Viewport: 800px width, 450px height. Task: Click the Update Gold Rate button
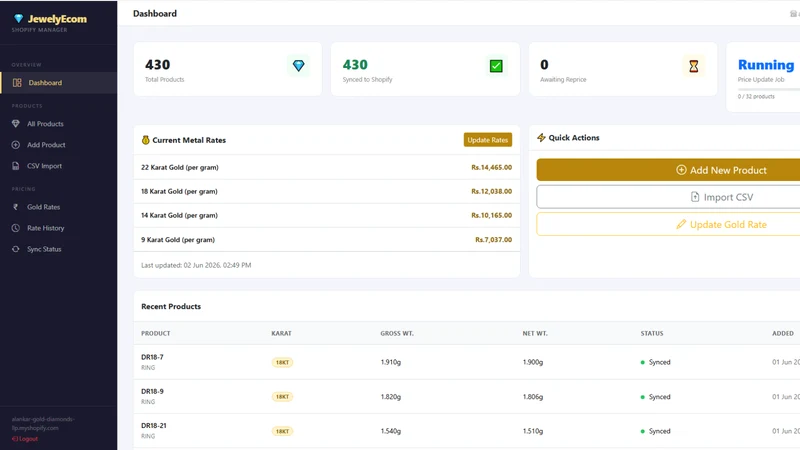(668, 224)
